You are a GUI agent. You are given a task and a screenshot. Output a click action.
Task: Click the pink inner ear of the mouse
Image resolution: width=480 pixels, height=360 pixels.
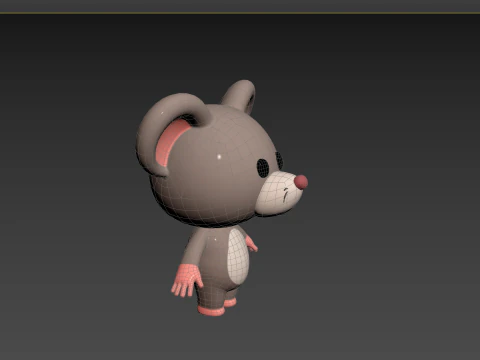[x=171, y=142]
